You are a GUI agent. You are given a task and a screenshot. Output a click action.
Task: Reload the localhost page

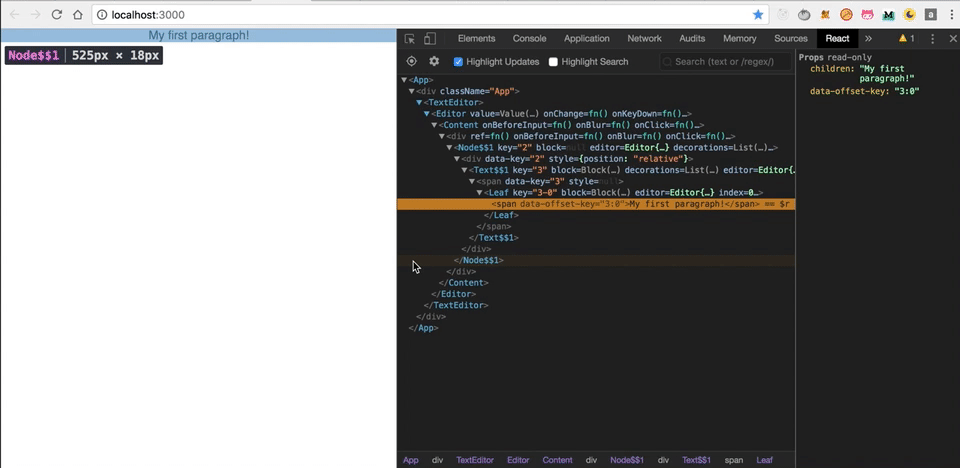coord(56,15)
